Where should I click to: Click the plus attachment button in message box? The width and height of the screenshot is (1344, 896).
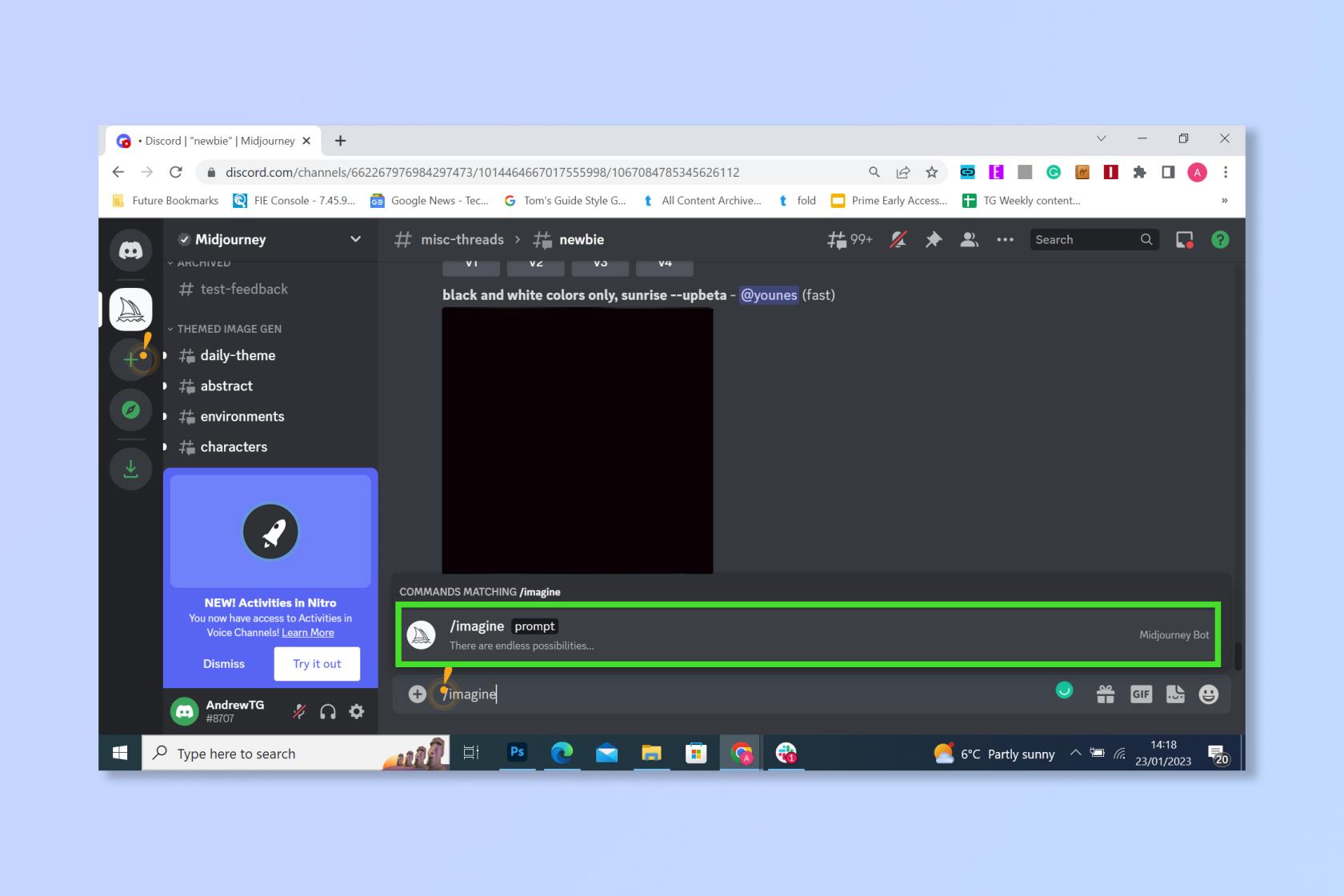[417, 694]
